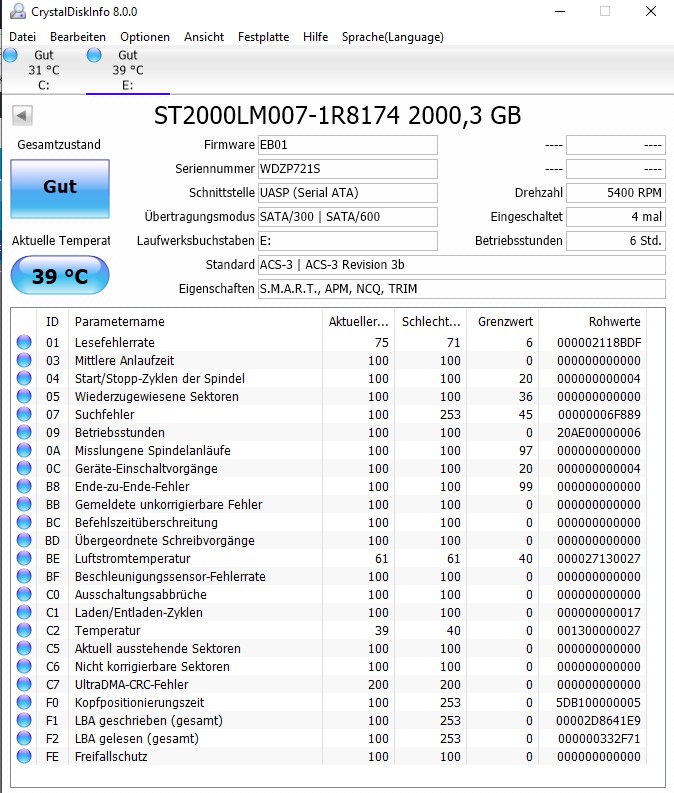Click status orb for Misslungene Spindelanläufe
Viewport: 674px width, 793px height.
pyautogui.click(x=24, y=450)
